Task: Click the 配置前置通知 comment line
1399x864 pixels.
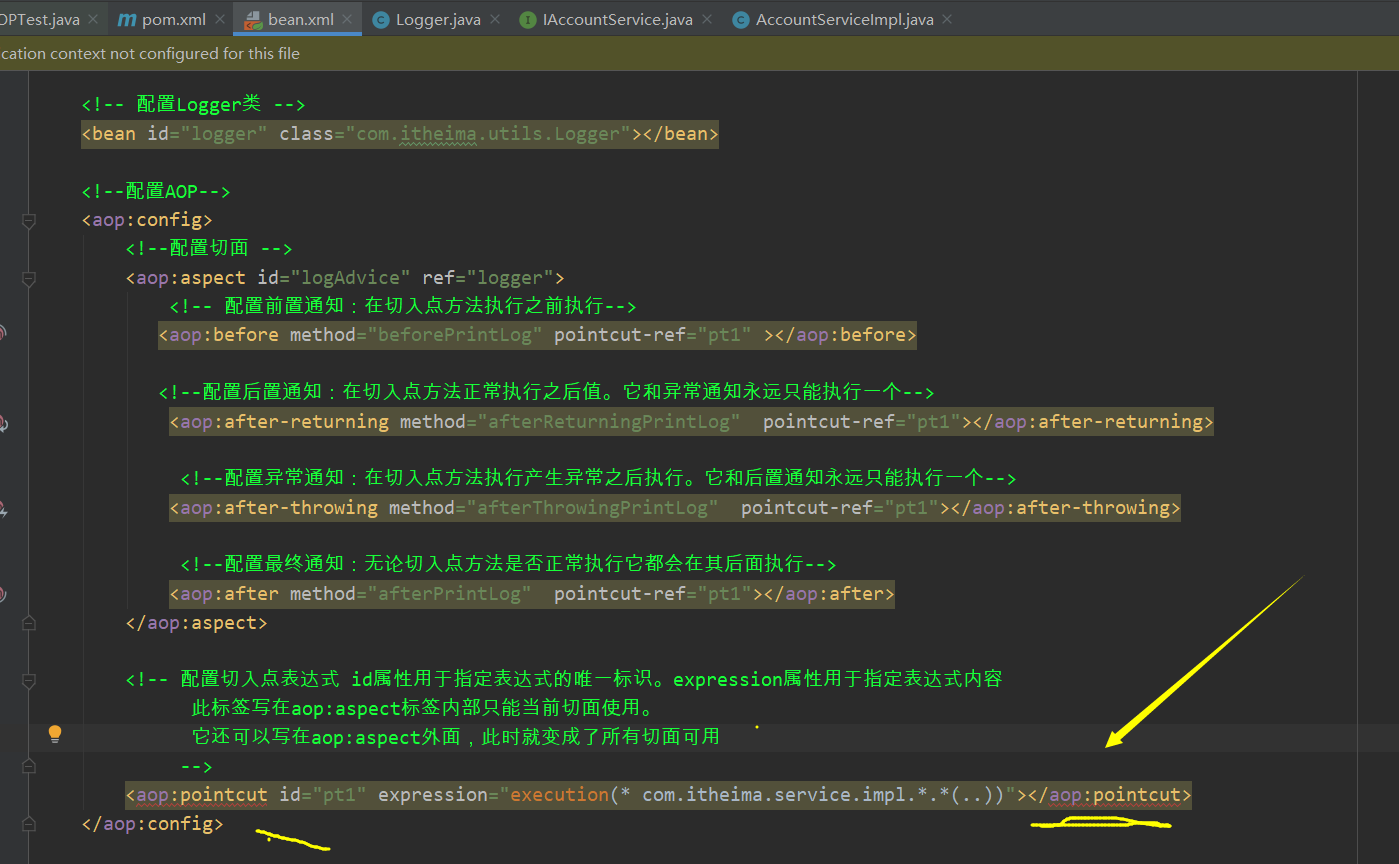Action: click(x=403, y=306)
